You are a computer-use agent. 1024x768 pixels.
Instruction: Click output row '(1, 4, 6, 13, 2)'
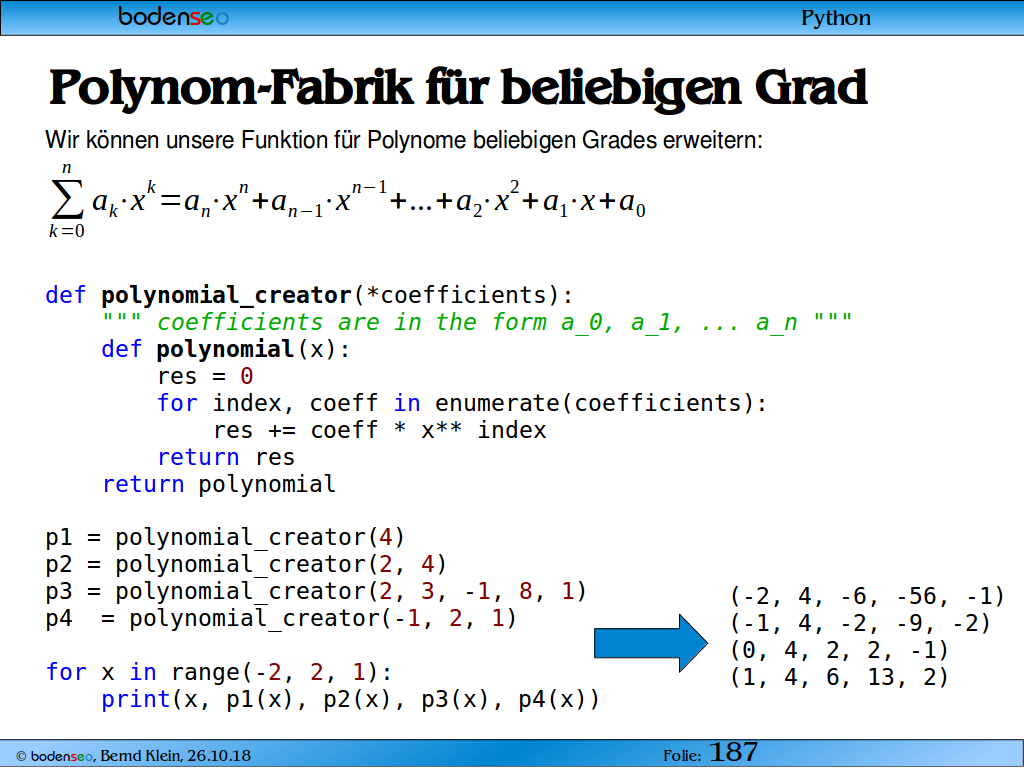(839, 677)
